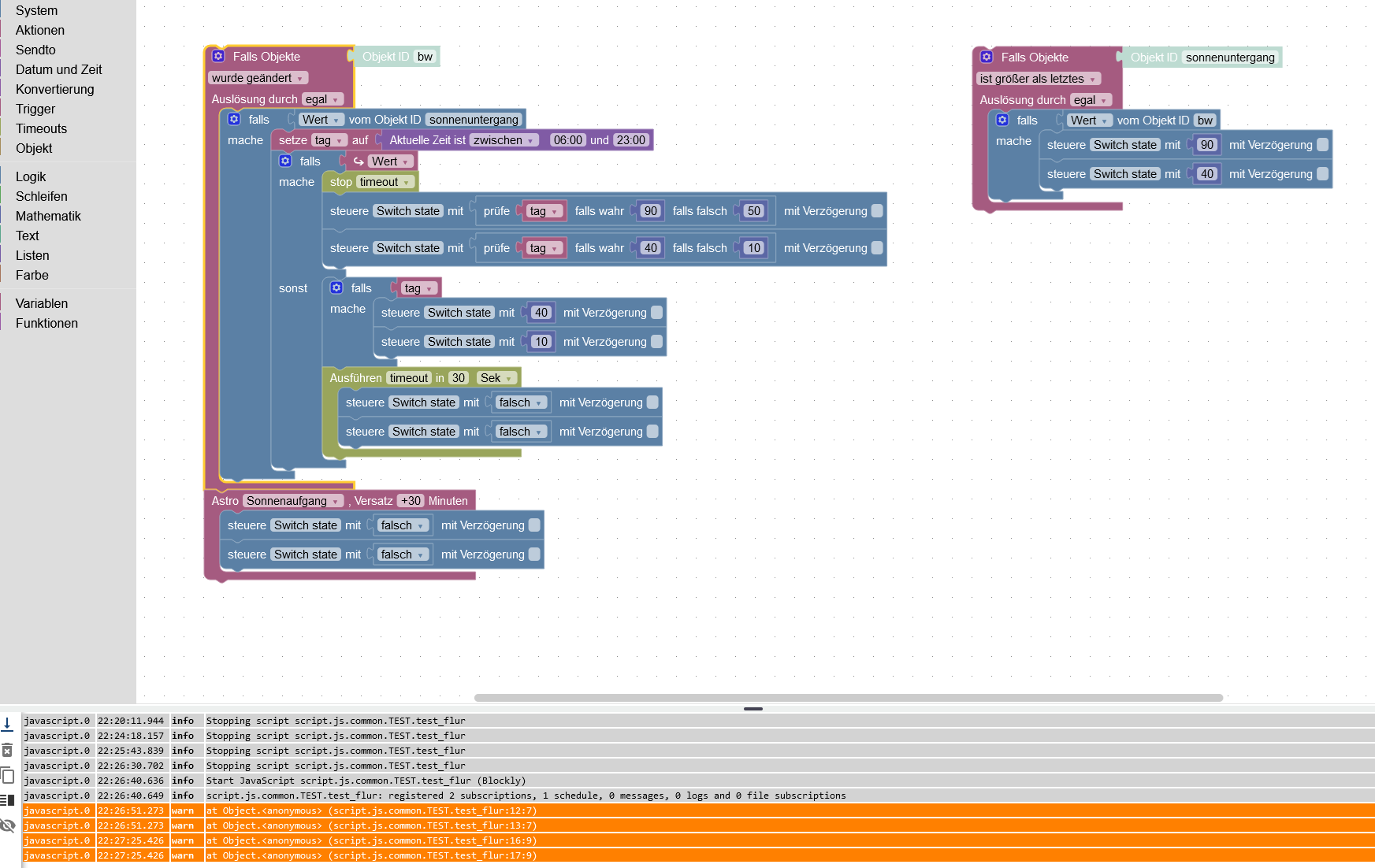Open mutator gear on falls block above stop timeout

(285, 161)
